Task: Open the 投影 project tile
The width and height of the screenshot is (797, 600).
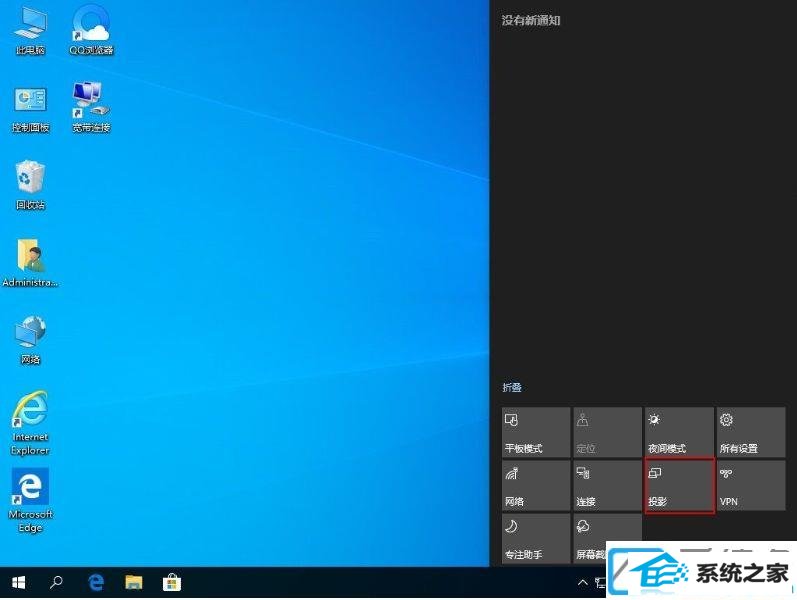Action: pos(679,486)
